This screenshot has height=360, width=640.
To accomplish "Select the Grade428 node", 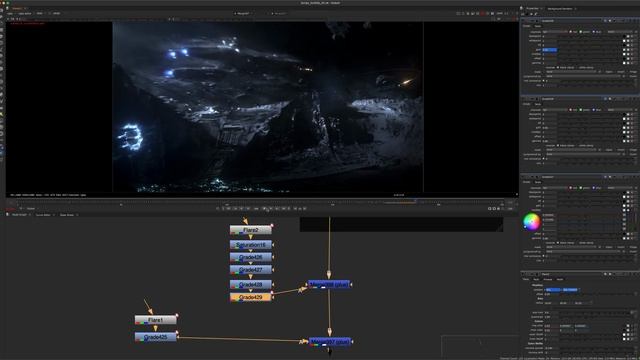I will pos(251,284).
